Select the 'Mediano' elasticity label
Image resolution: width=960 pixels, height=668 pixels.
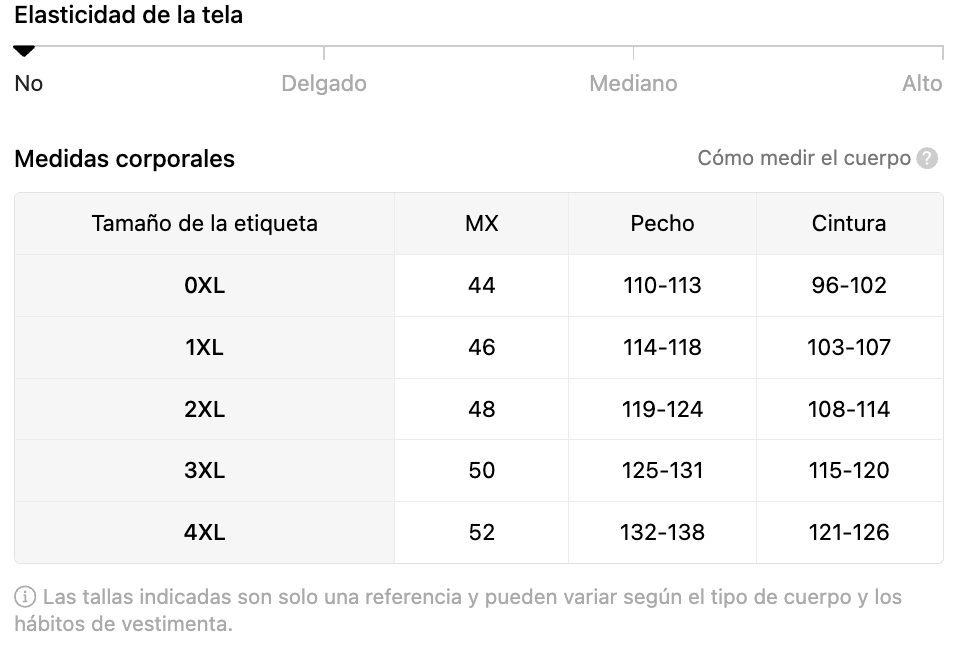point(633,84)
